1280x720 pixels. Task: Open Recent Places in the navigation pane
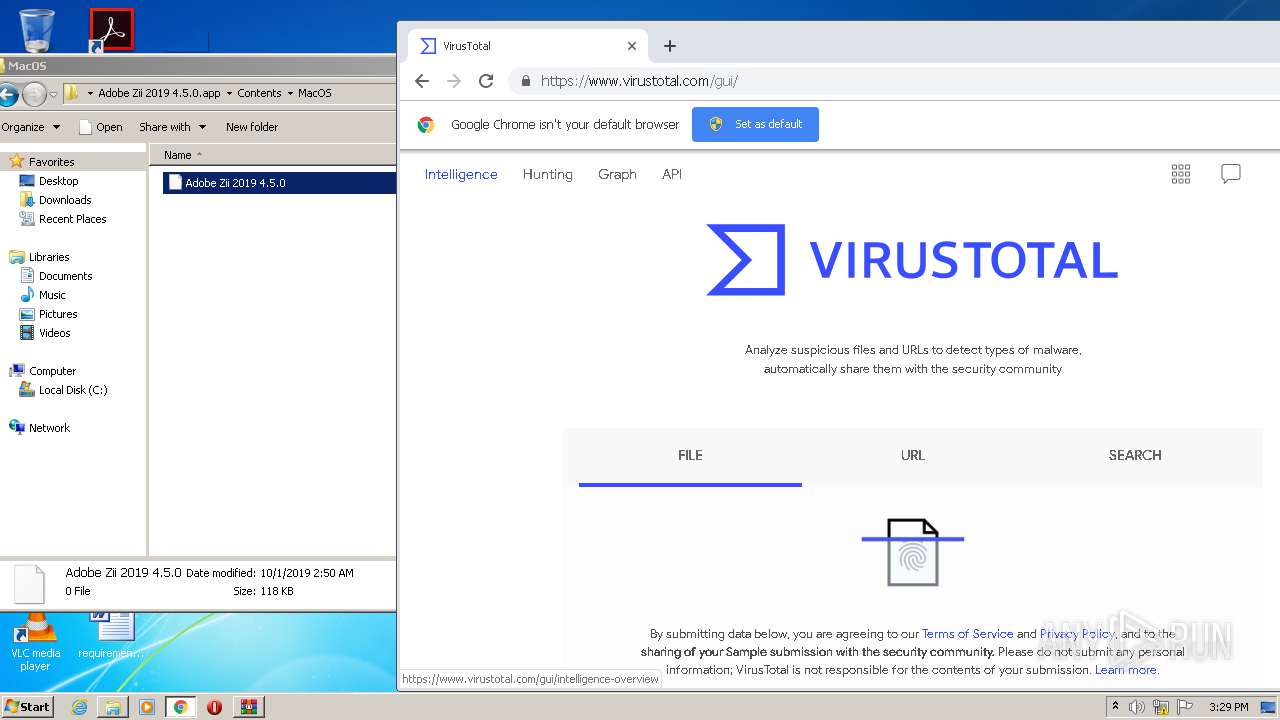pos(63,219)
